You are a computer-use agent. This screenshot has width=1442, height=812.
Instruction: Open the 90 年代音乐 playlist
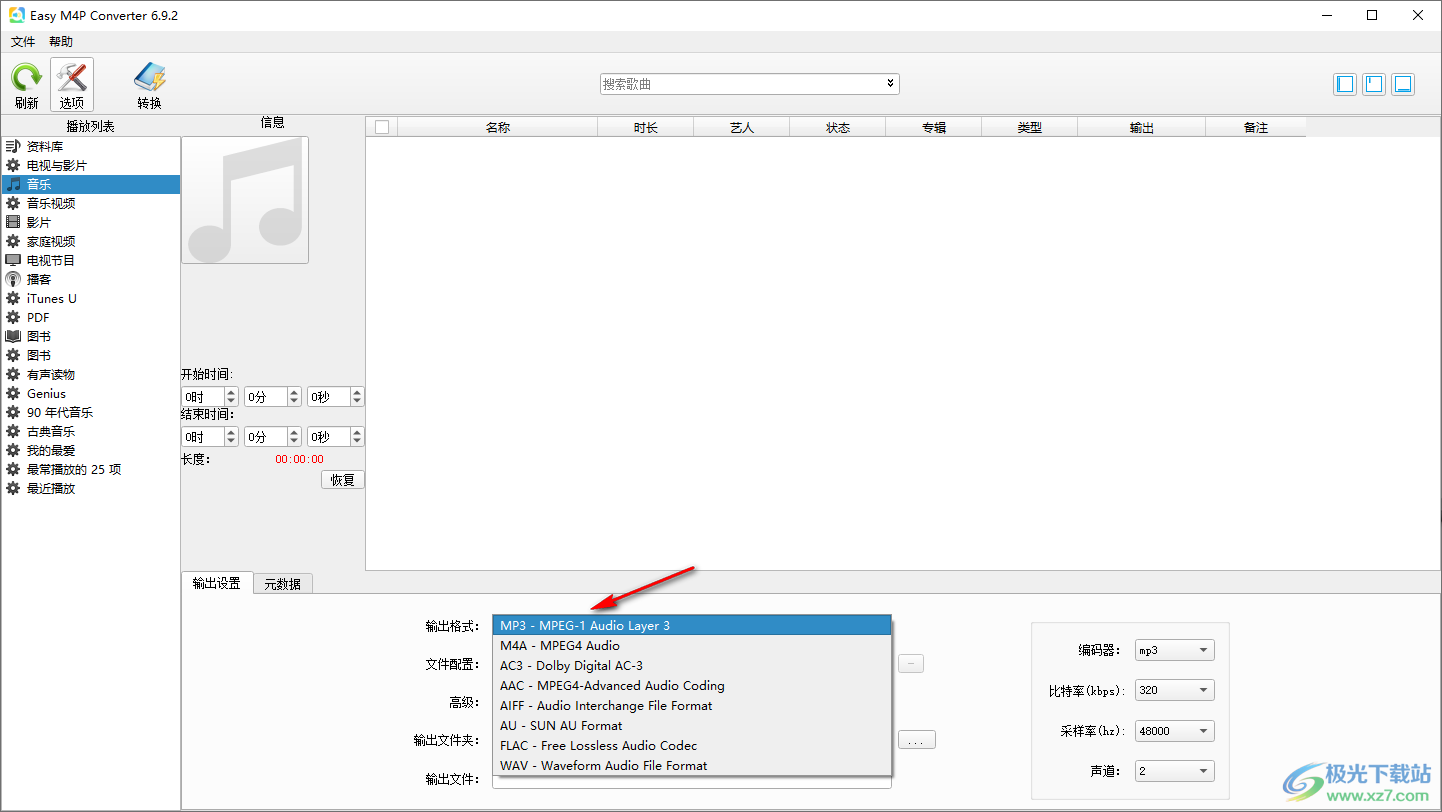point(90,412)
